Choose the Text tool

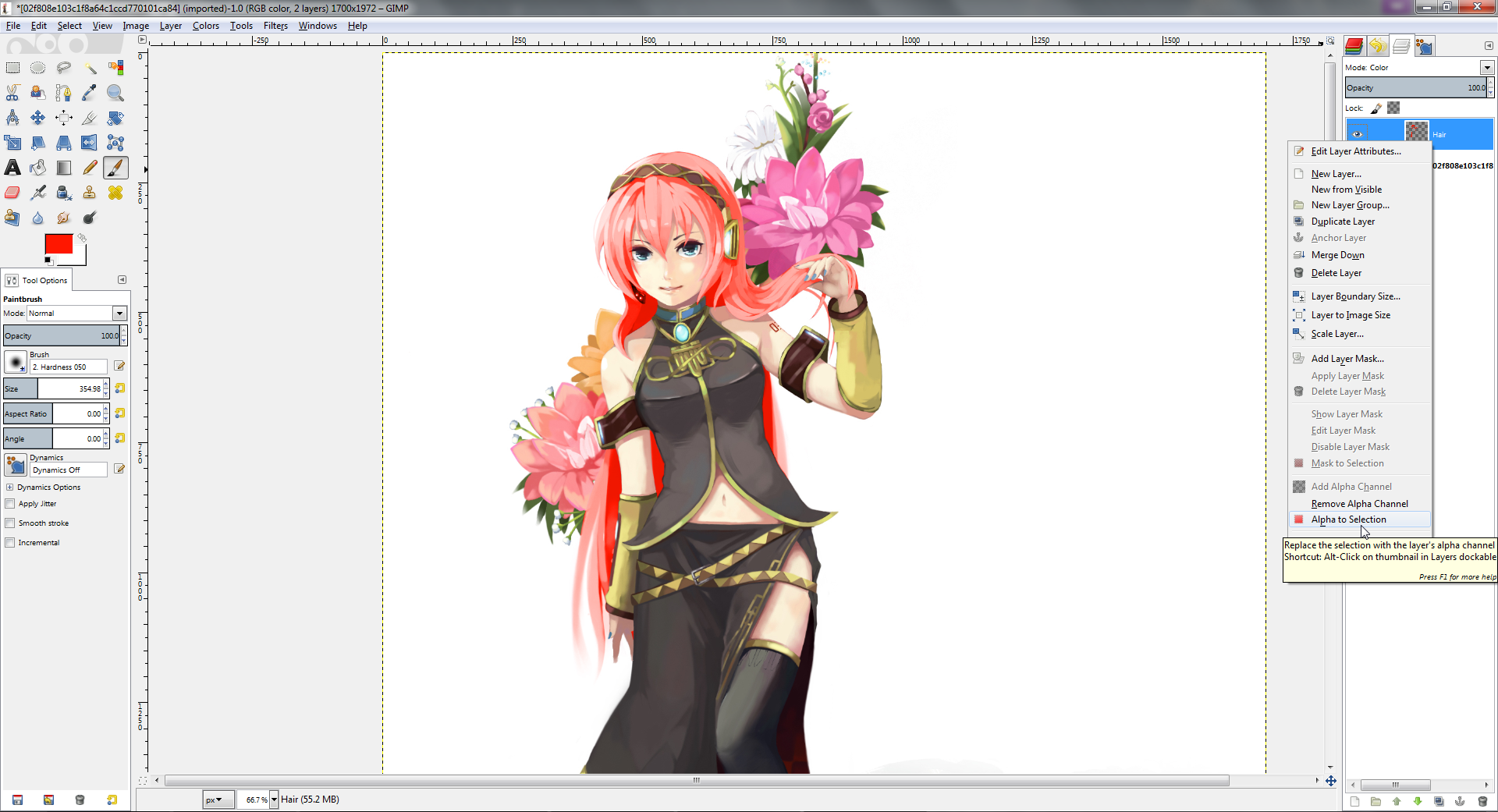click(x=12, y=168)
